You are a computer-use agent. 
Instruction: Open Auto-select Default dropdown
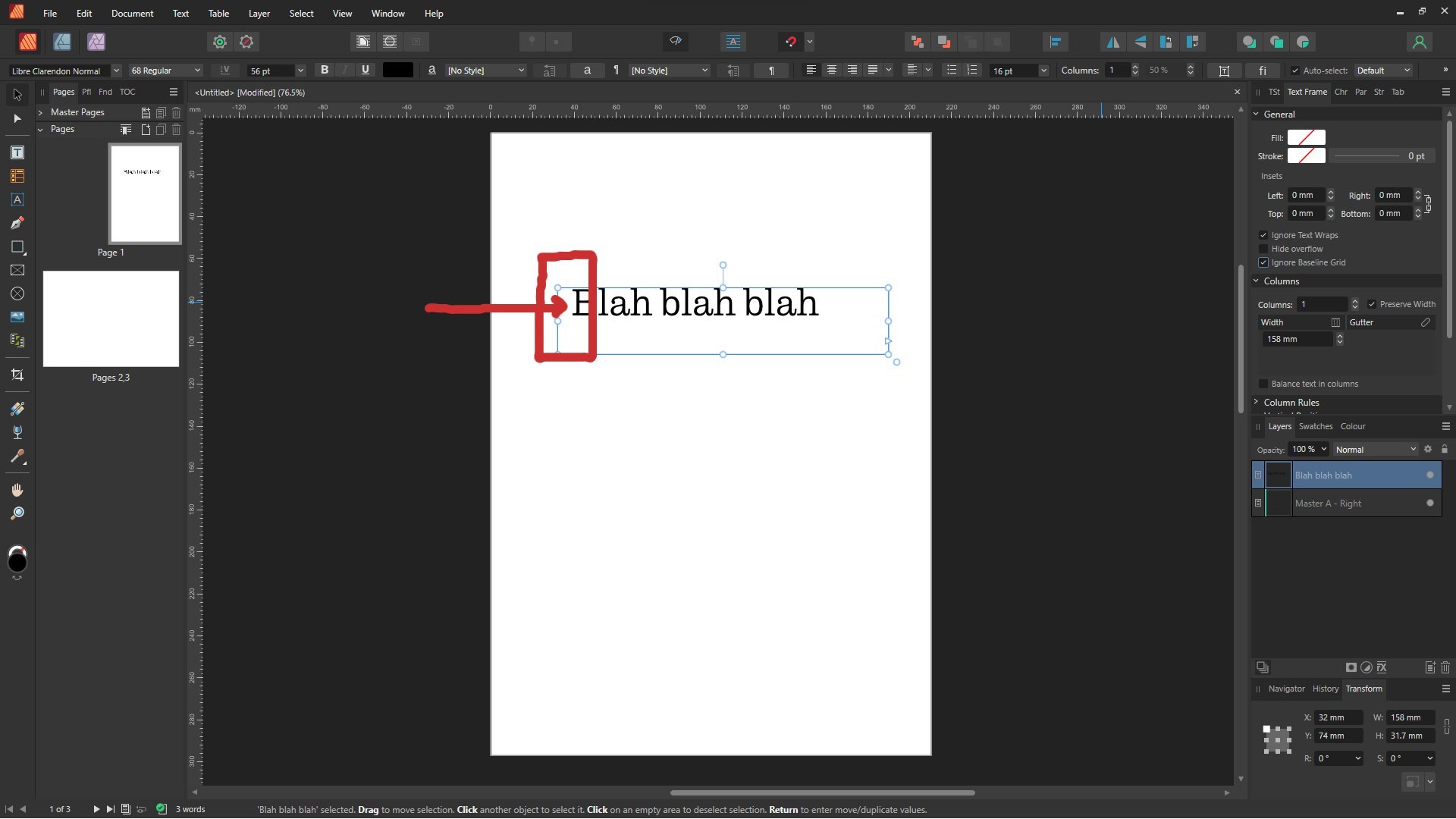tap(1383, 71)
